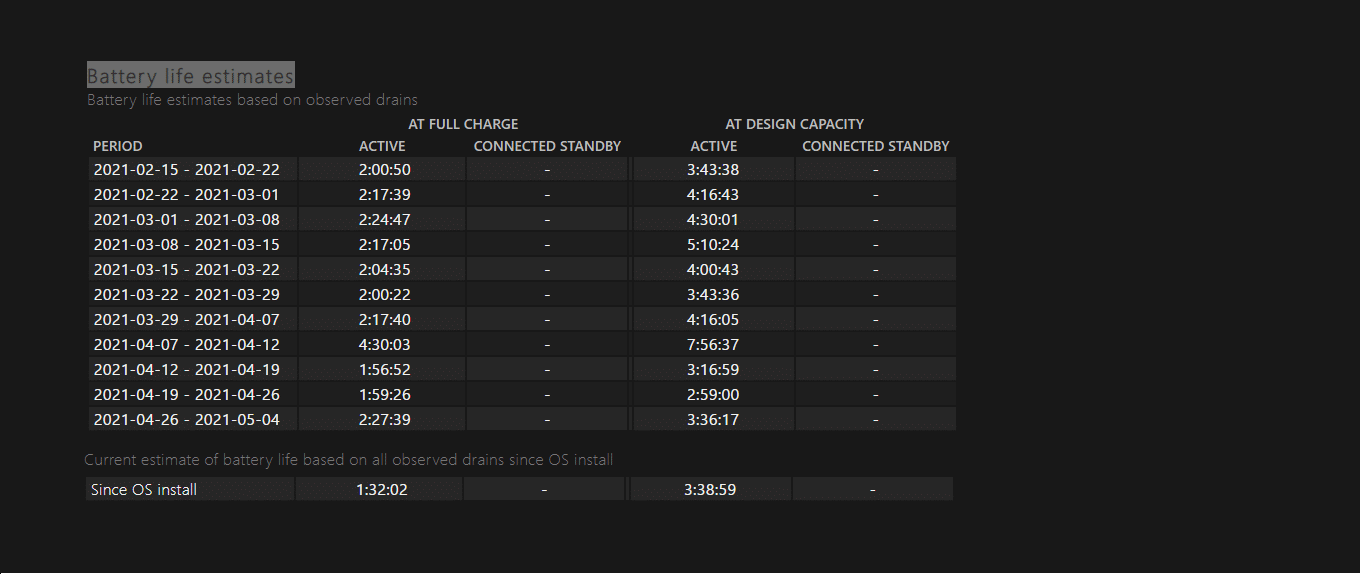Image resolution: width=1360 pixels, height=574 pixels.
Task: Click the 2021-04-26 - 2021-05-04 period cell
Action: (x=187, y=420)
